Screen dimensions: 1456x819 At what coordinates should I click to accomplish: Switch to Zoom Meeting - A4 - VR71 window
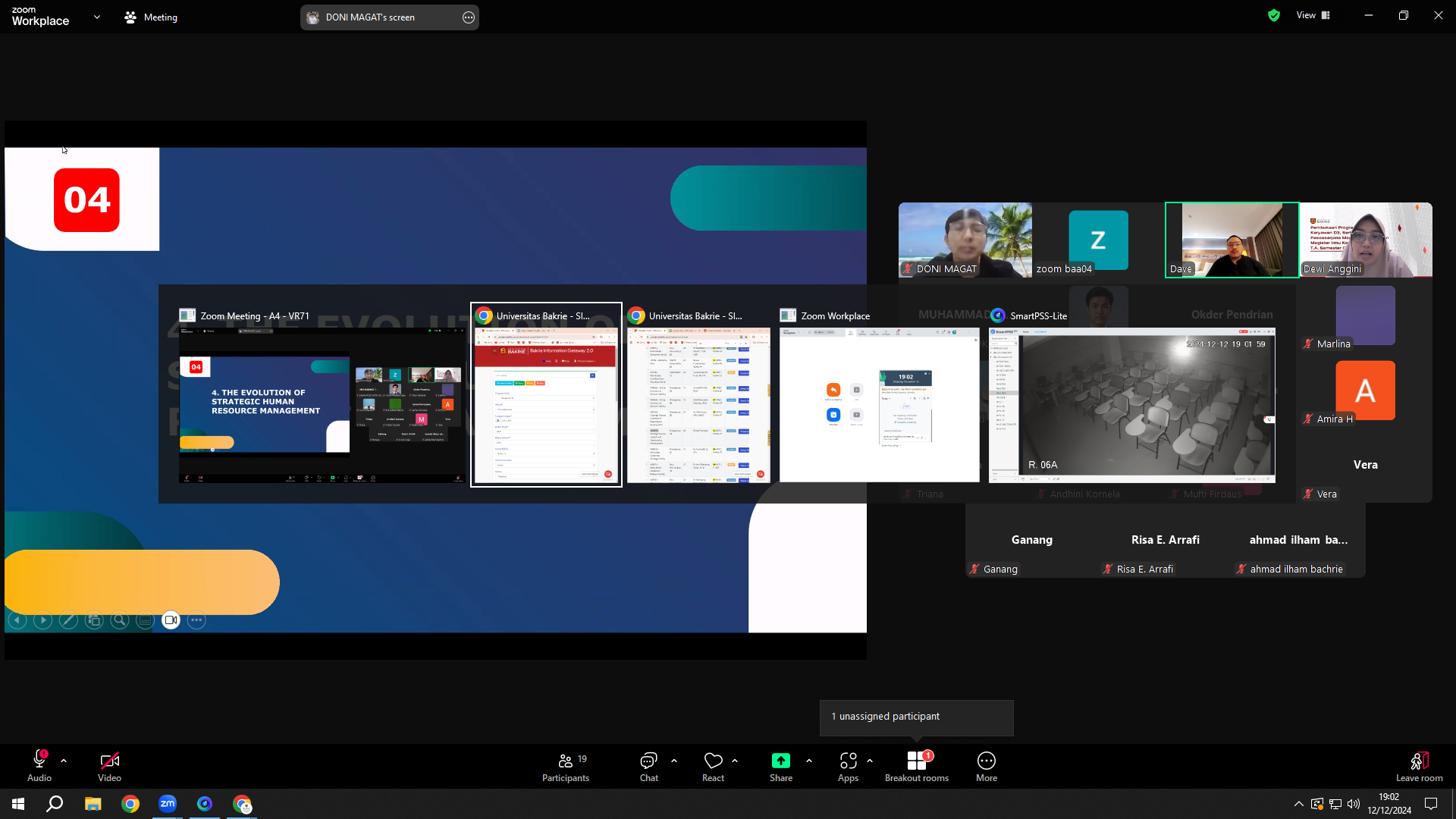point(322,395)
